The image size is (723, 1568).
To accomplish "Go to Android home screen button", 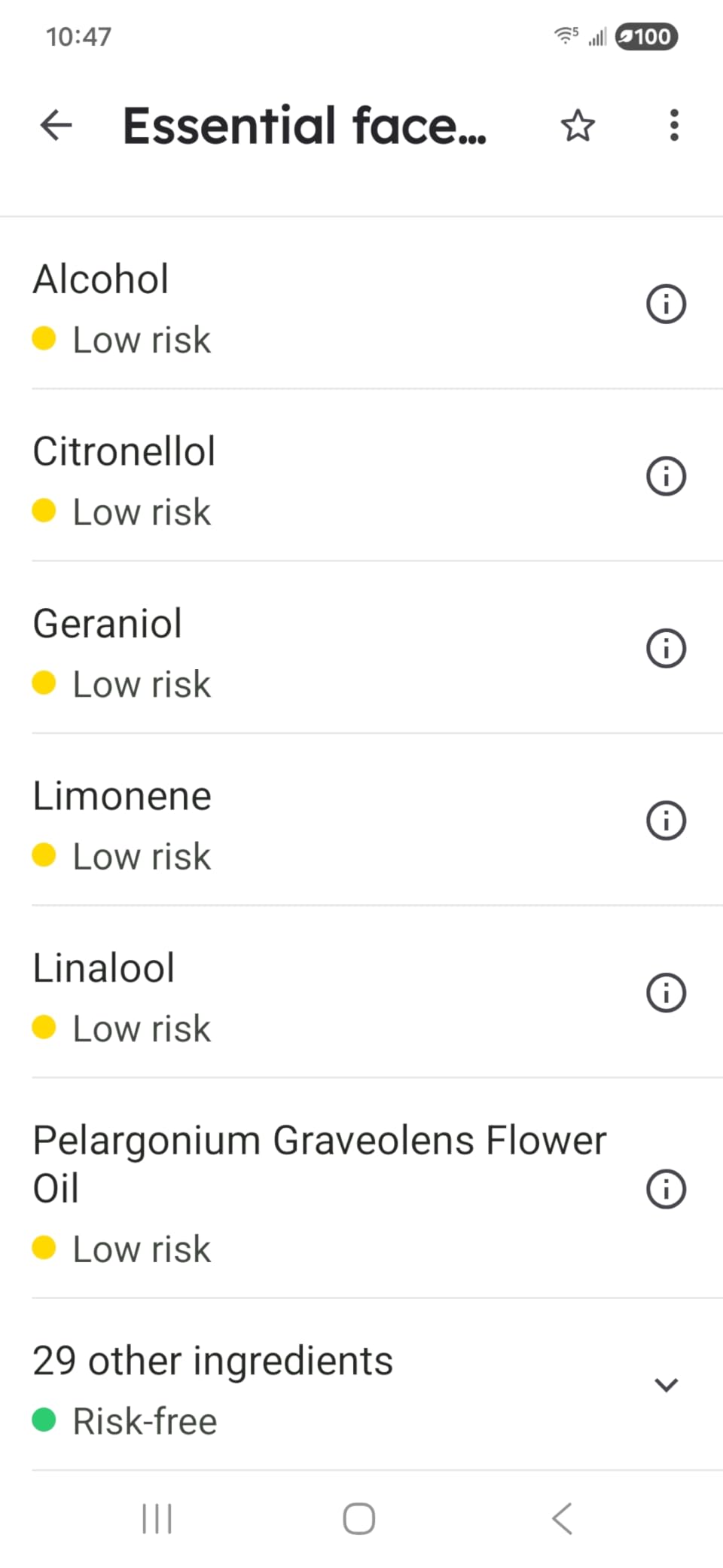I will (359, 1518).
